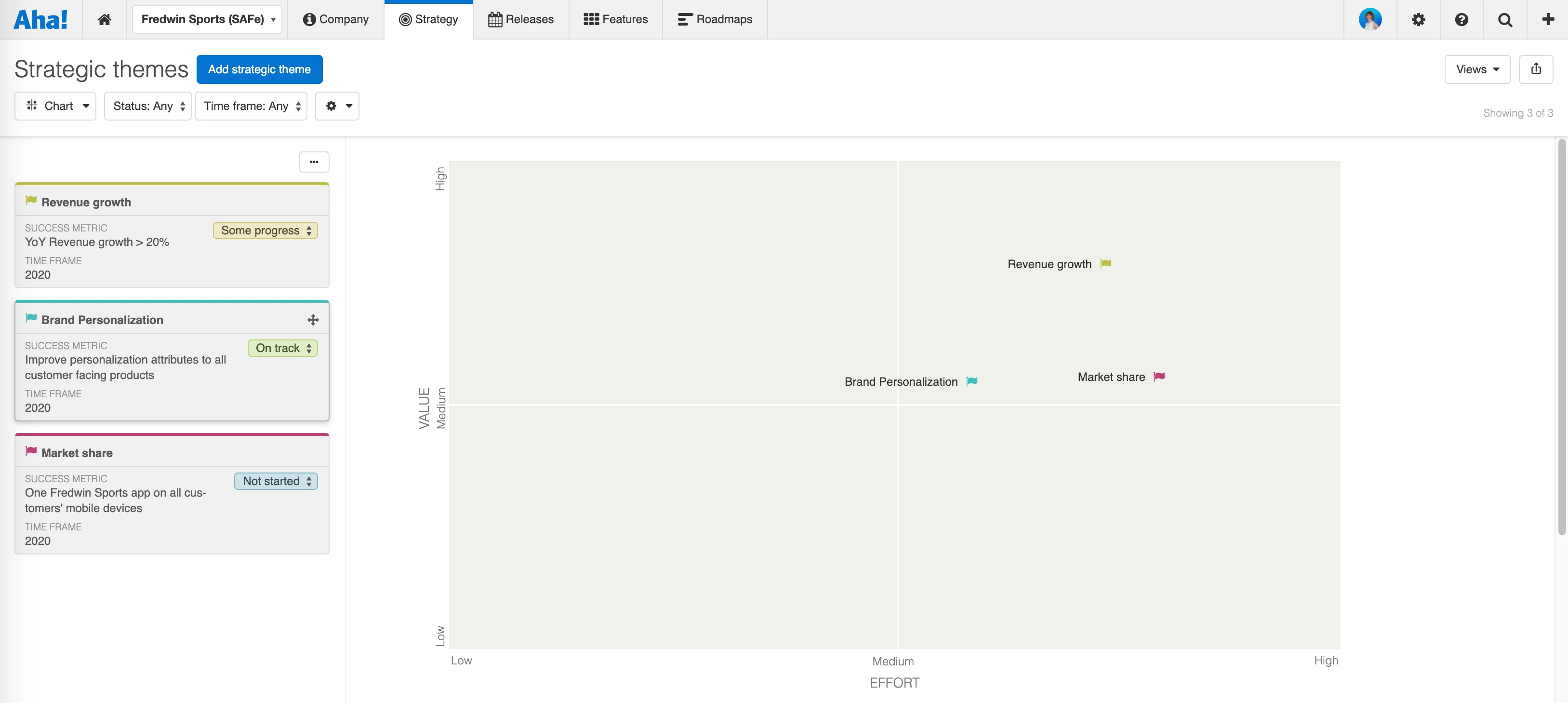The height and width of the screenshot is (703, 1568).
Task: Click the ellipsis more options button
Action: 314,162
